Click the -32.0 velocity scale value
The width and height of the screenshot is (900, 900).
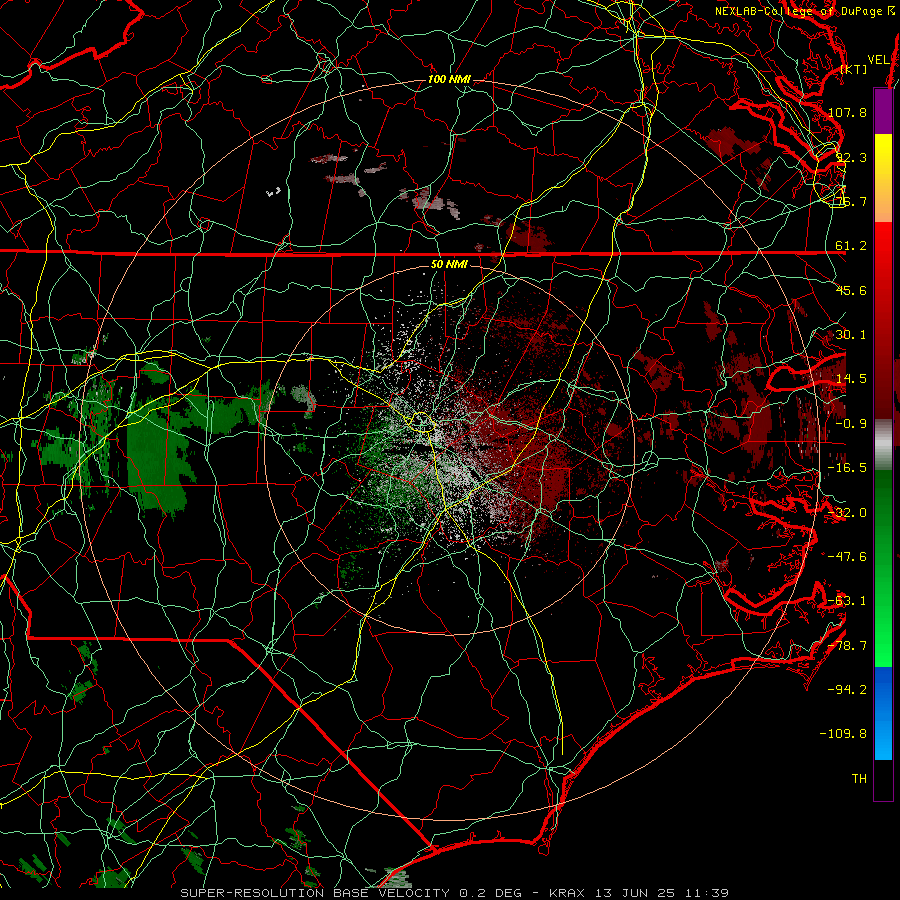(x=847, y=513)
